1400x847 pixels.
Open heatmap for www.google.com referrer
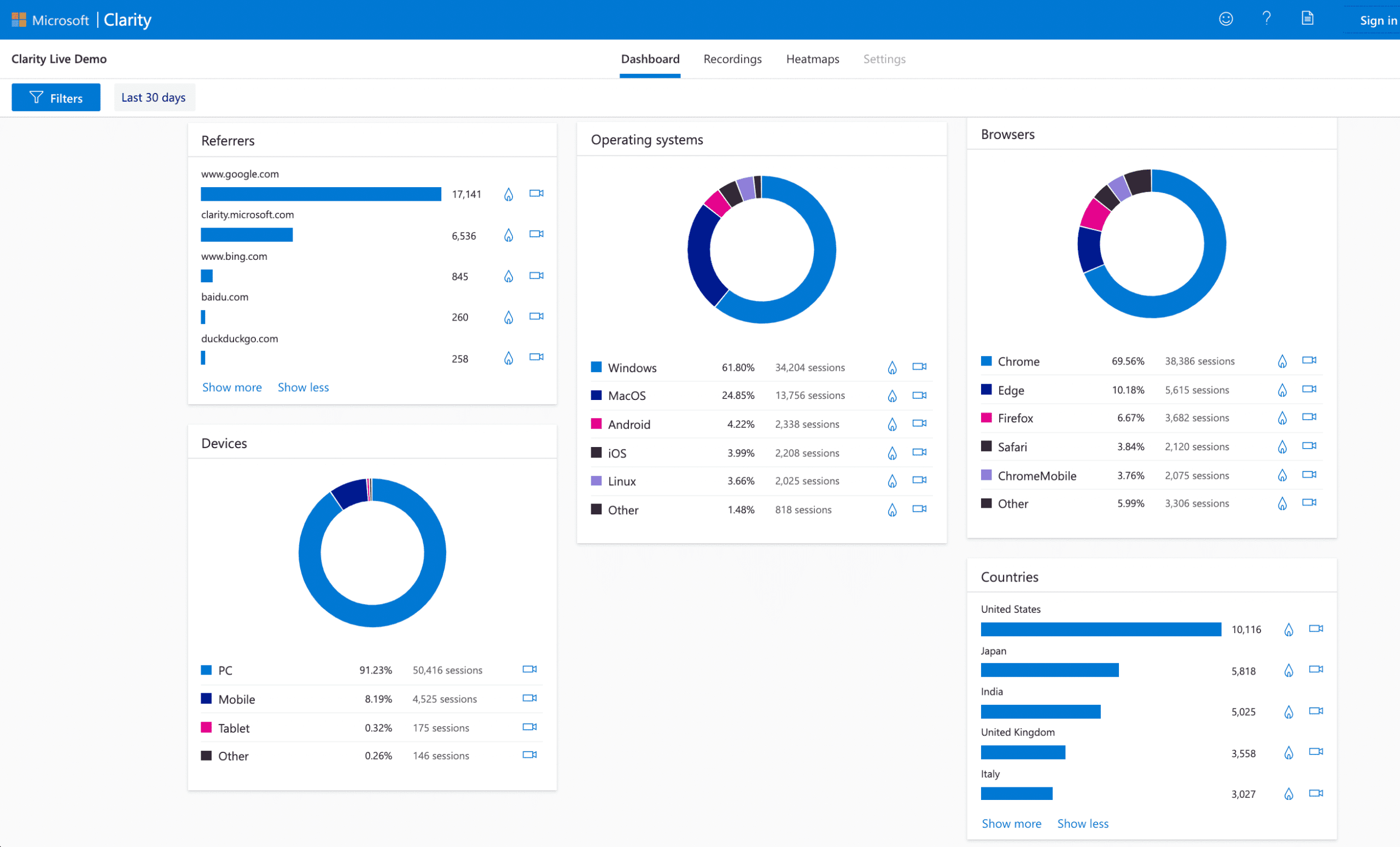click(x=509, y=194)
